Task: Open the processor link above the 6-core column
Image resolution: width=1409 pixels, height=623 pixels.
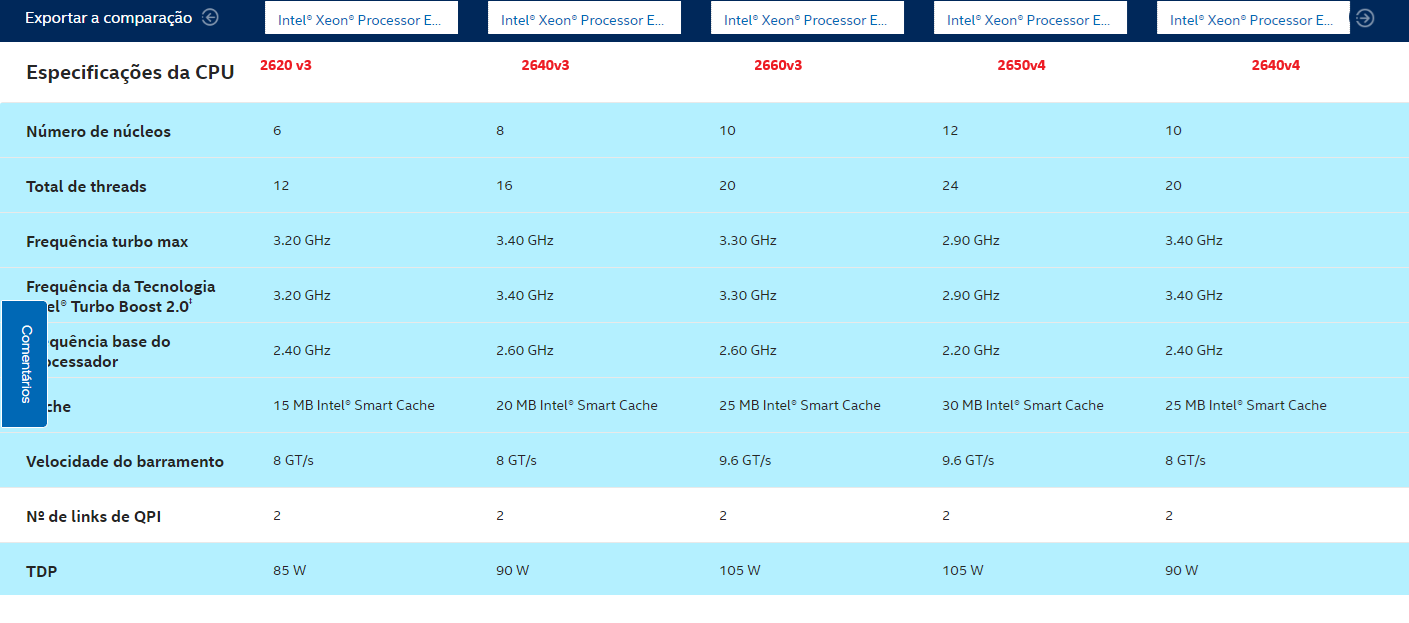Action: pos(361,19)
